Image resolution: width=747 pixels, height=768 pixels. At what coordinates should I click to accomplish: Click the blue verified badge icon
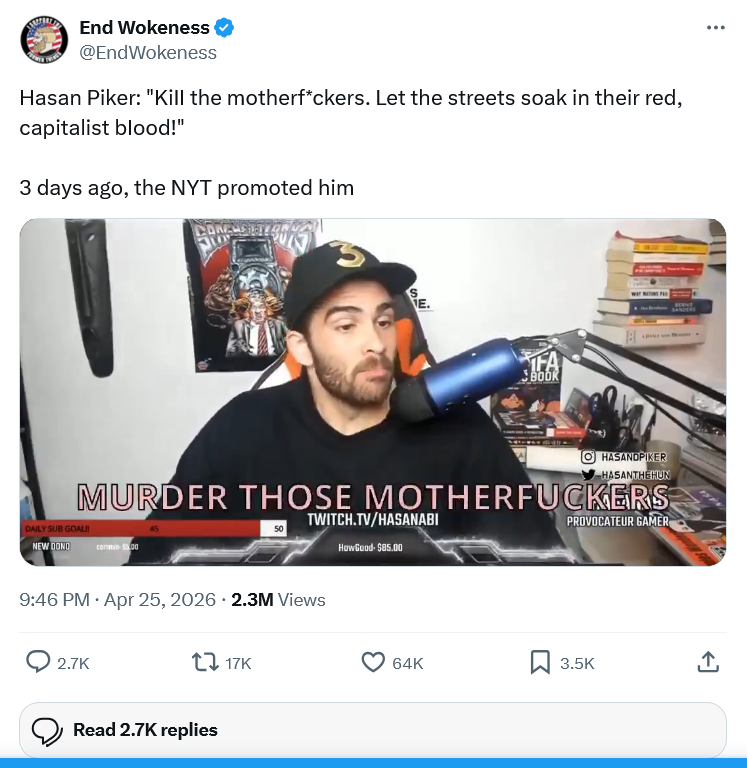224,27
